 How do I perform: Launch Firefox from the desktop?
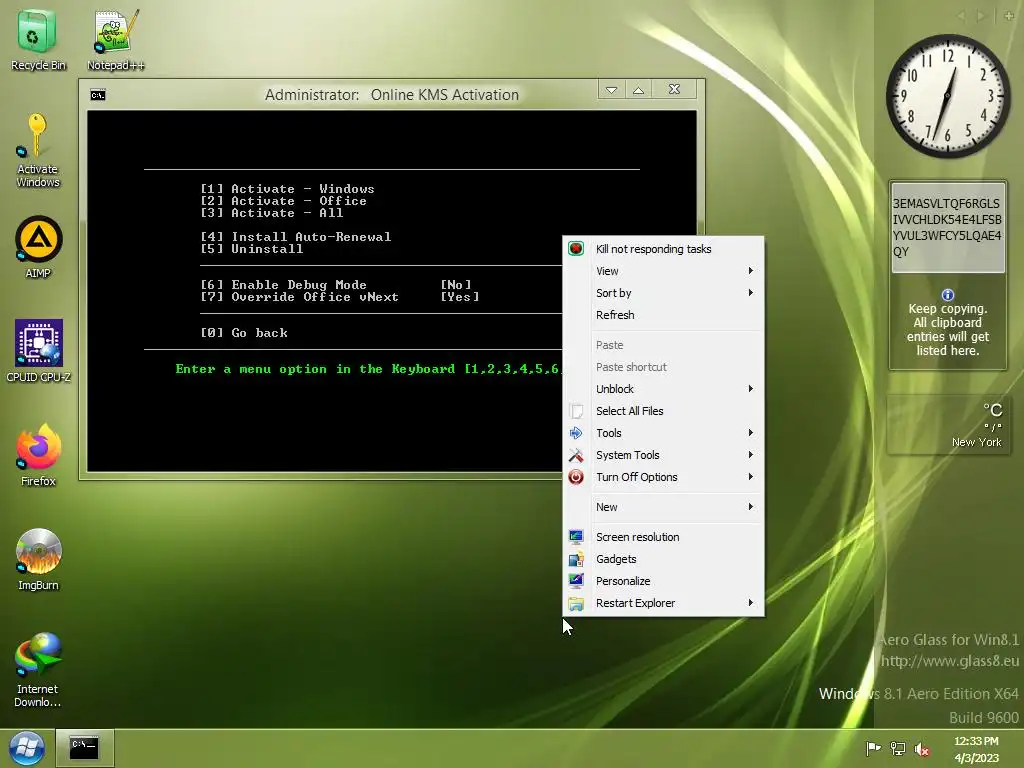point(38,455)
